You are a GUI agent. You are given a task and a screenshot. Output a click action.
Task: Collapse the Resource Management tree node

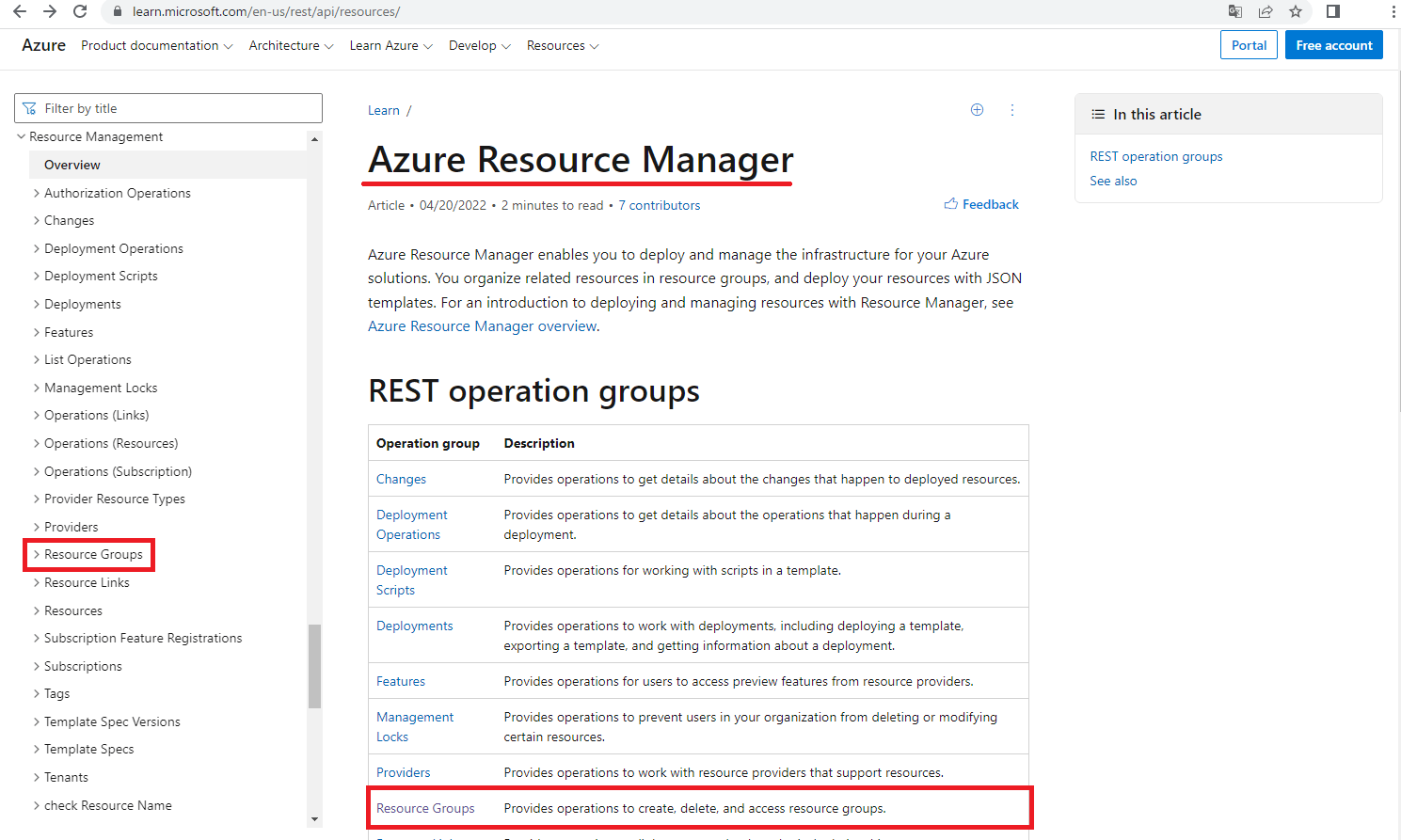pyautogui.click(x=22, y=136)
